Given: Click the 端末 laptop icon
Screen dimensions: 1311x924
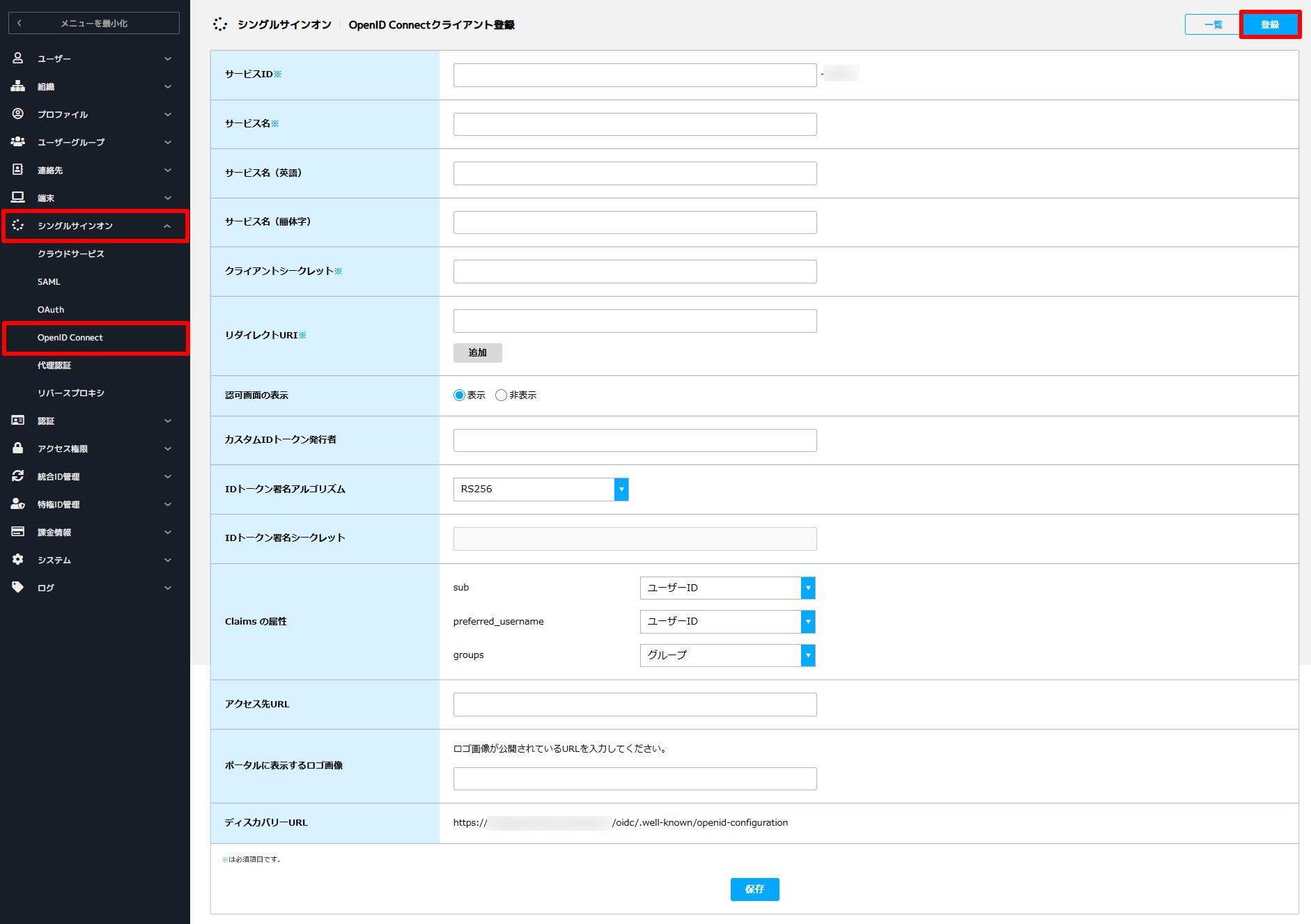Looking at the screenshot, I should pyautogui.click(x=18, y=198).
